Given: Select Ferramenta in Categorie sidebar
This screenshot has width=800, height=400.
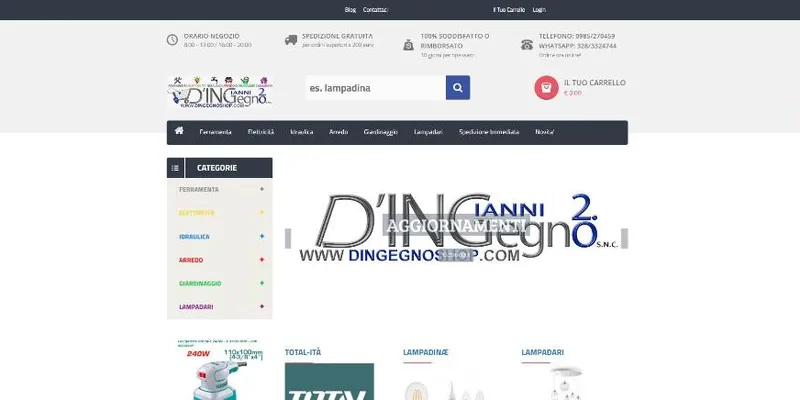Looking at the screenshot, I should pyautogui.click(x=199, y=189).
